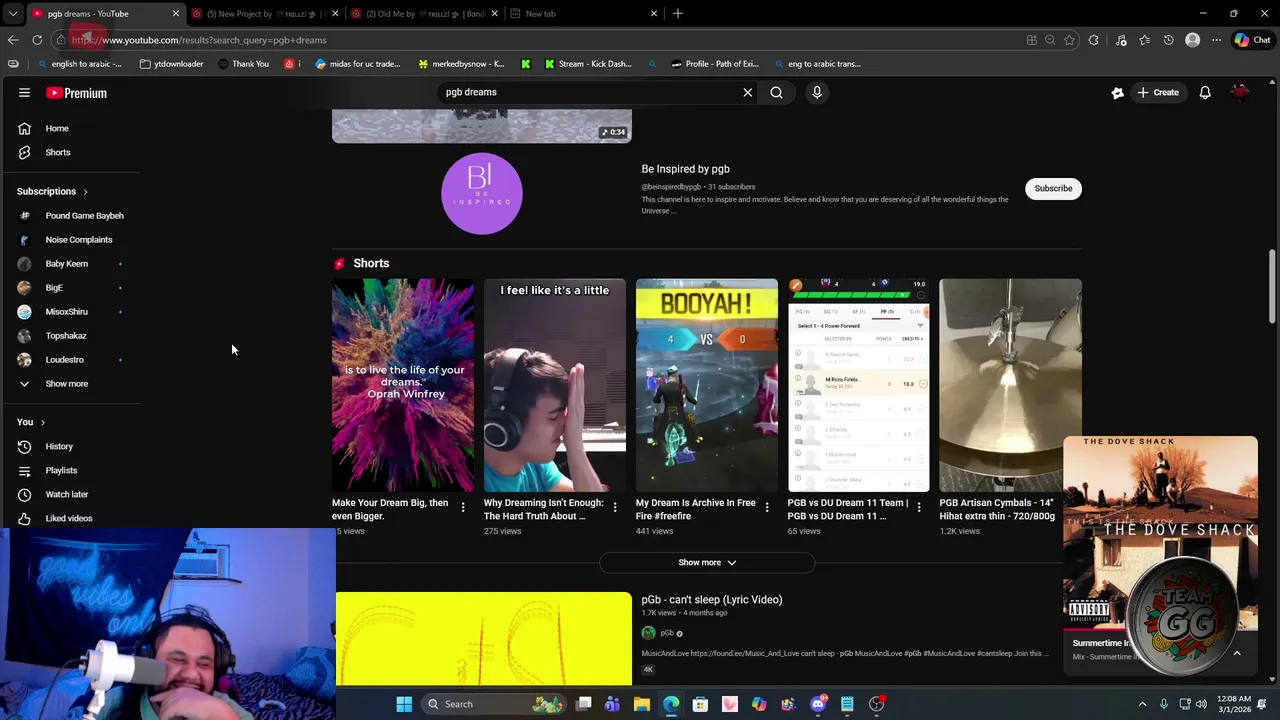Click the pGb channel avatar under lyric video
This screenshot has height=720, width=1280.
click(648, 633)
